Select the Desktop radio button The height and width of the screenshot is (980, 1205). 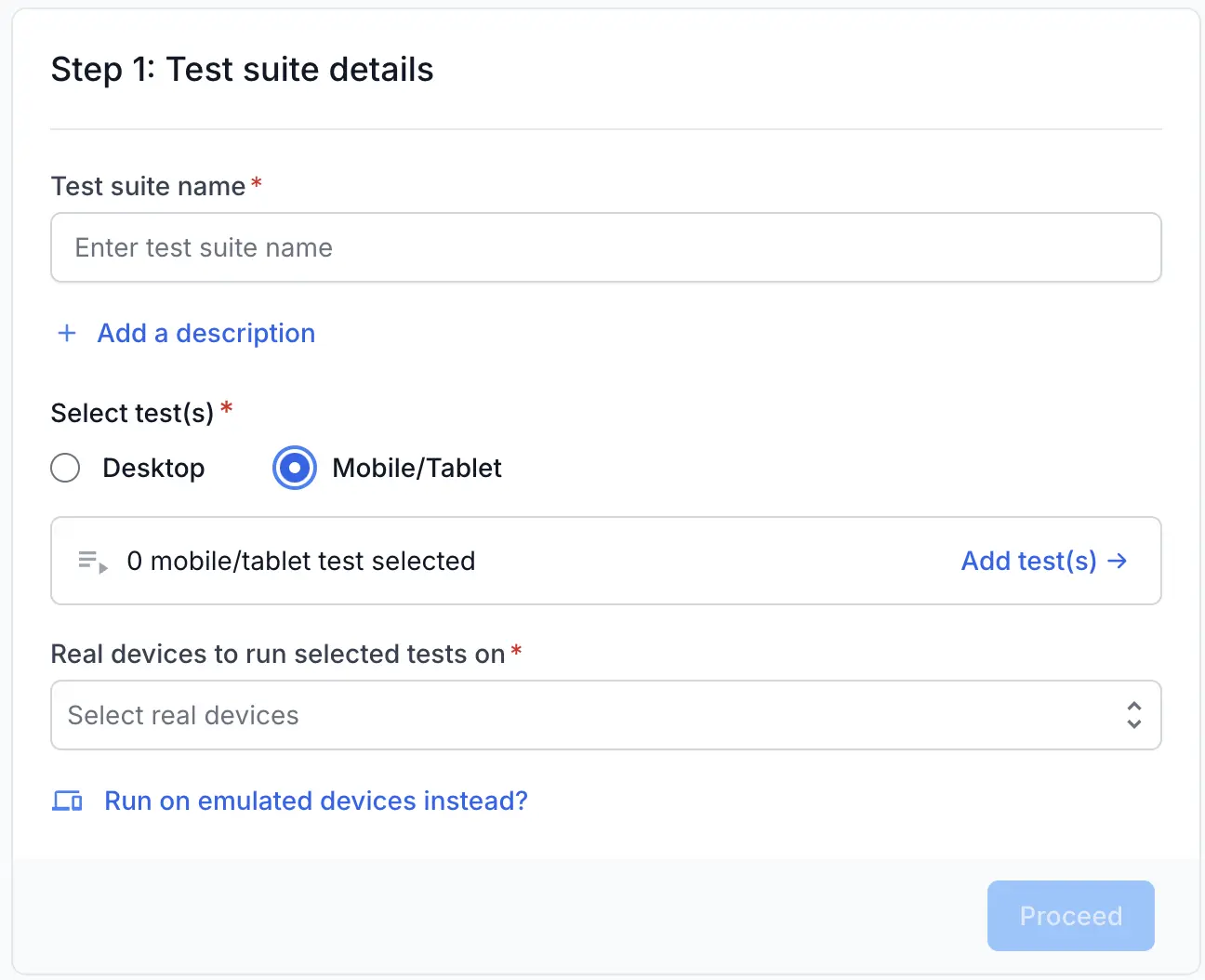tap(65, 468)
